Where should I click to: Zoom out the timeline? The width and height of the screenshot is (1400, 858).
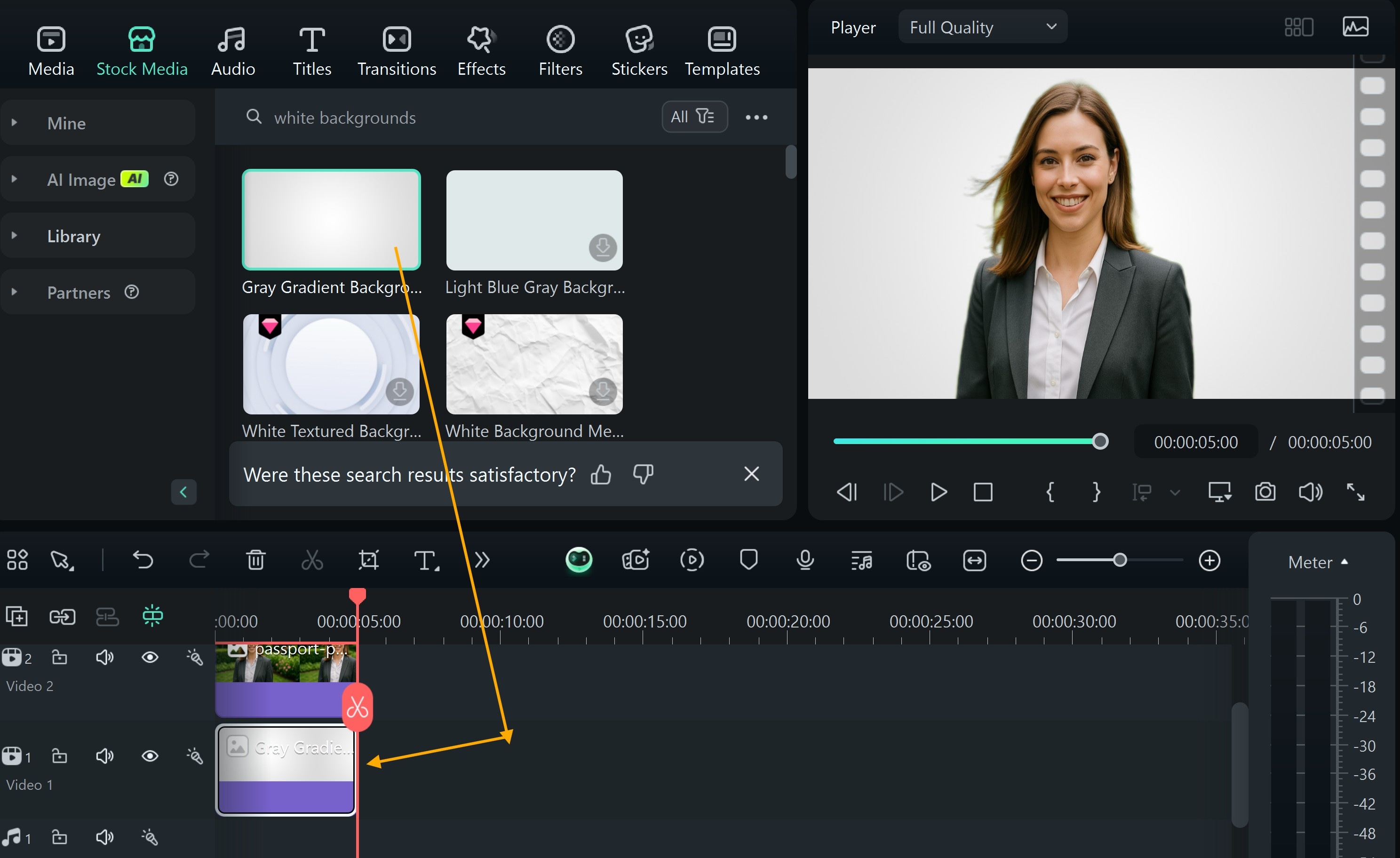click(x=1031, y=561)
